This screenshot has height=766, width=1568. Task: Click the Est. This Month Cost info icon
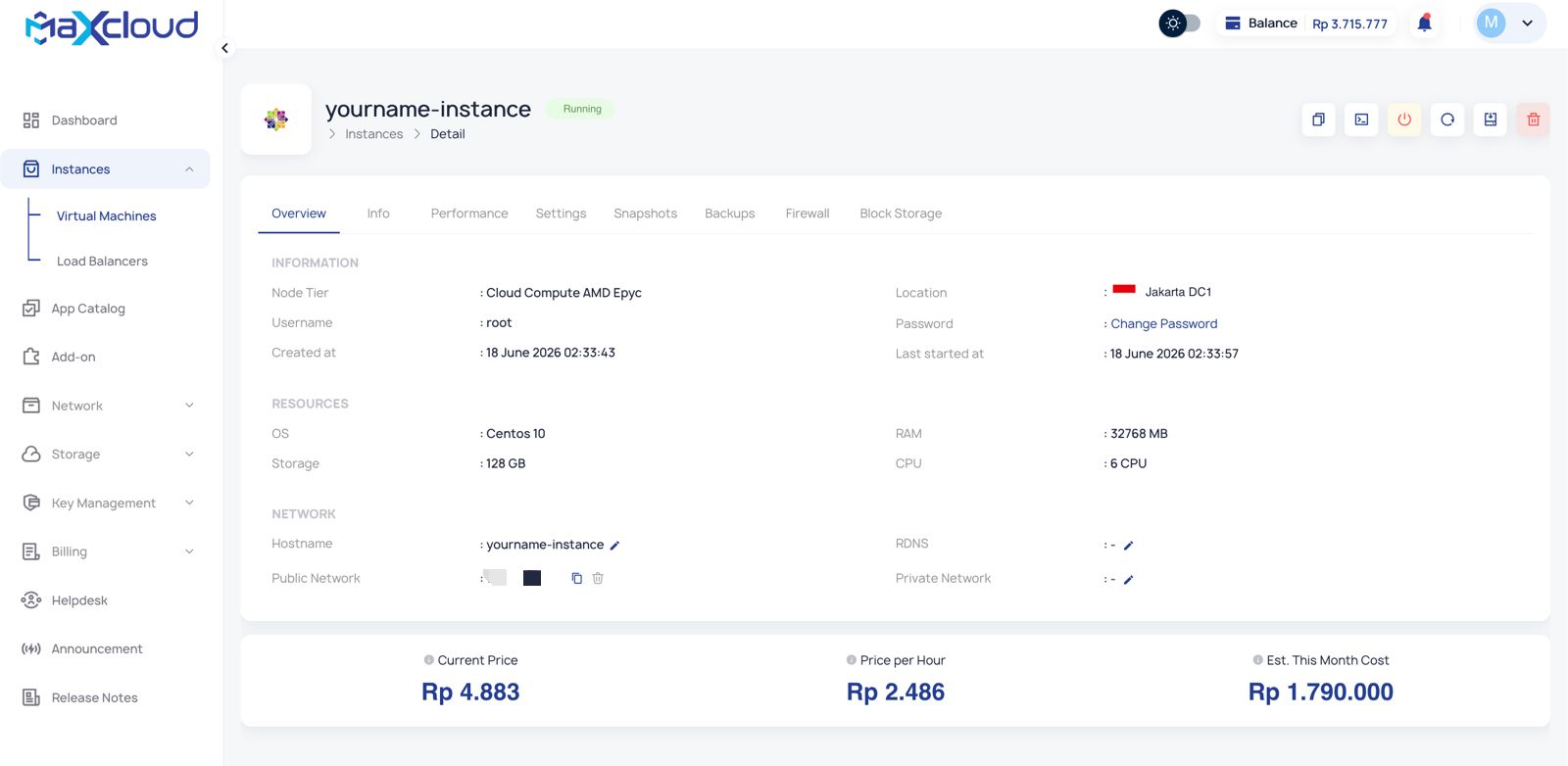click(x=1257, y=660)
